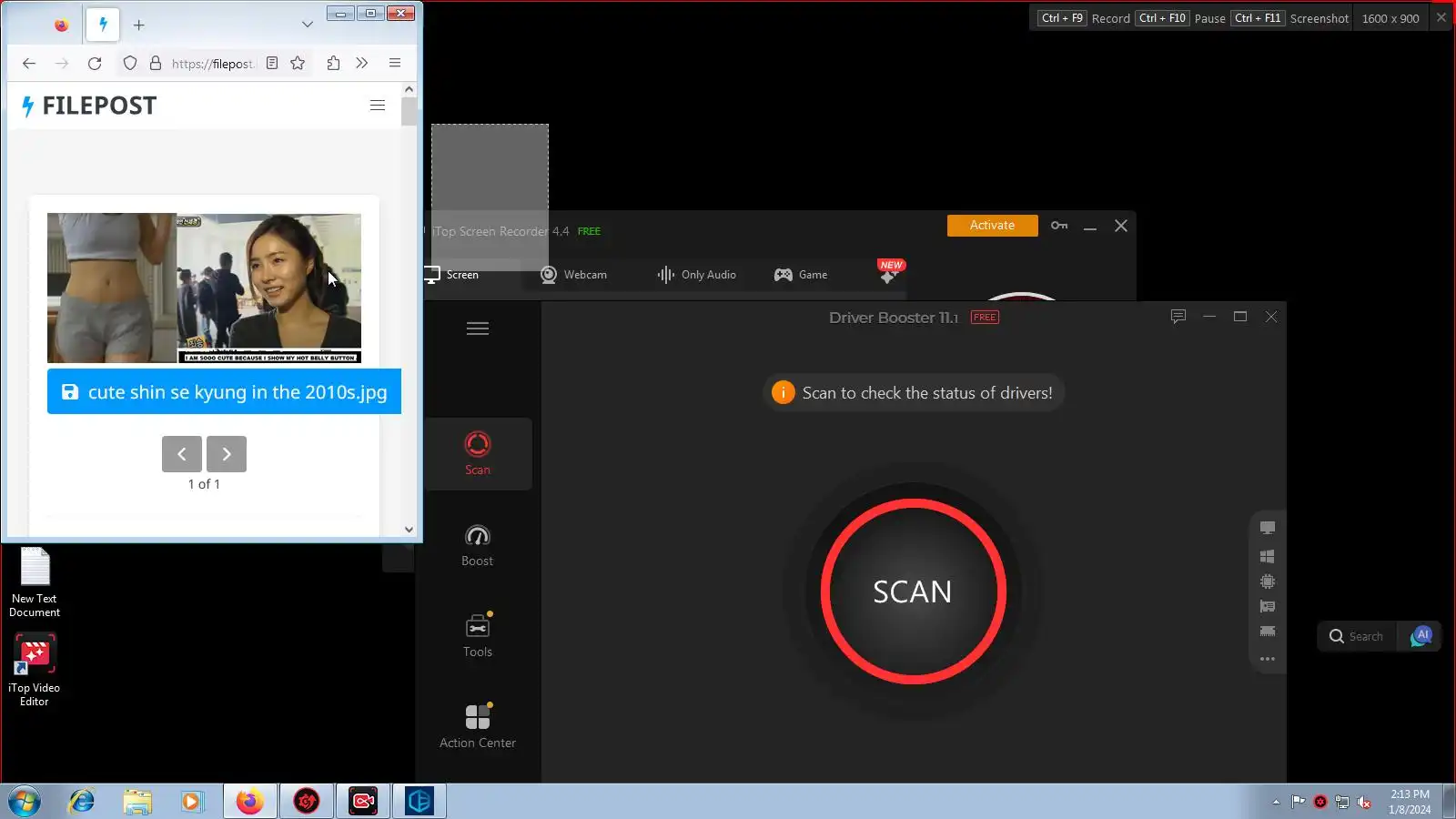Image resolution: width=1456 pixels, height=819 pixels.
Task: Click the license key icon in iTop Recorder
Action: [x=1059, y=226]
